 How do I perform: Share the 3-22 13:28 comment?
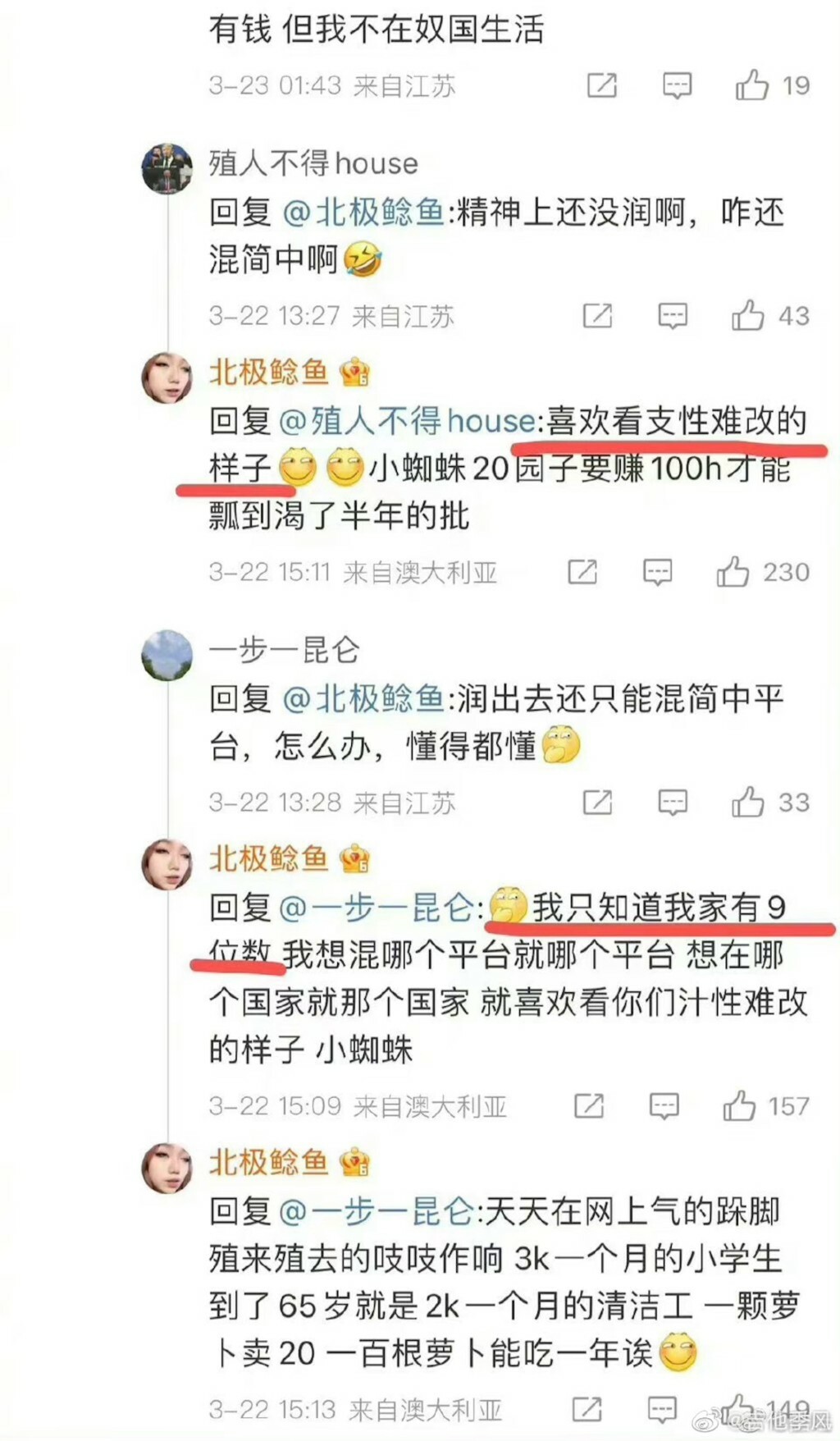[597, 802]
